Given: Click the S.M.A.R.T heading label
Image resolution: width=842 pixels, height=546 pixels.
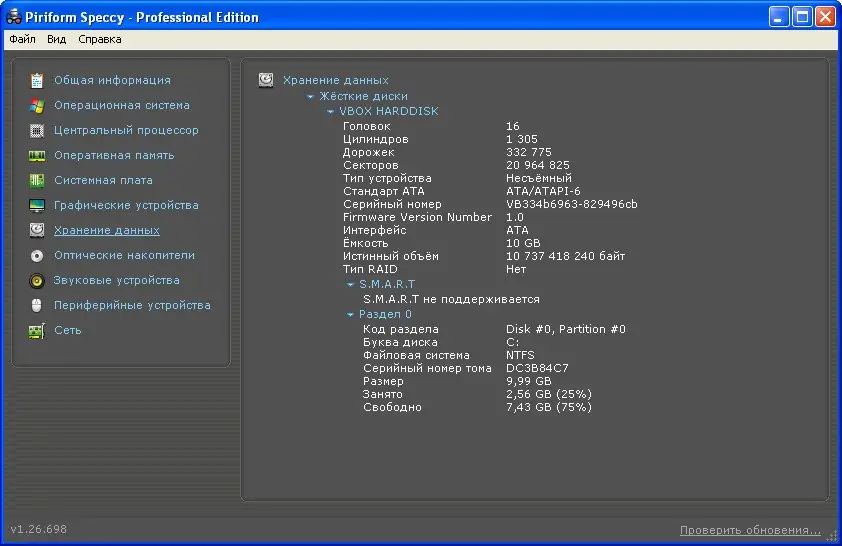Looking at the screenshot, I should click(x=387, y=284).
